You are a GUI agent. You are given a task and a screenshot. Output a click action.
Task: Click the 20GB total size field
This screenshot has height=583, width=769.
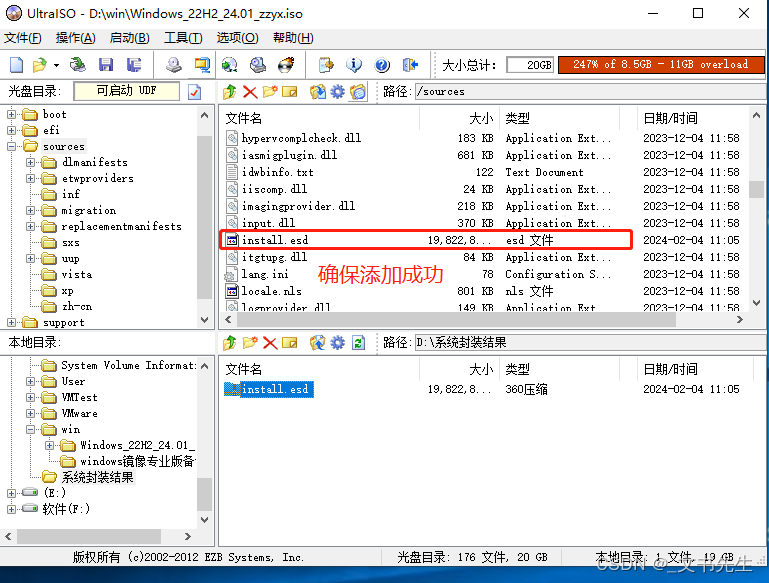click(x=531, y=65)
